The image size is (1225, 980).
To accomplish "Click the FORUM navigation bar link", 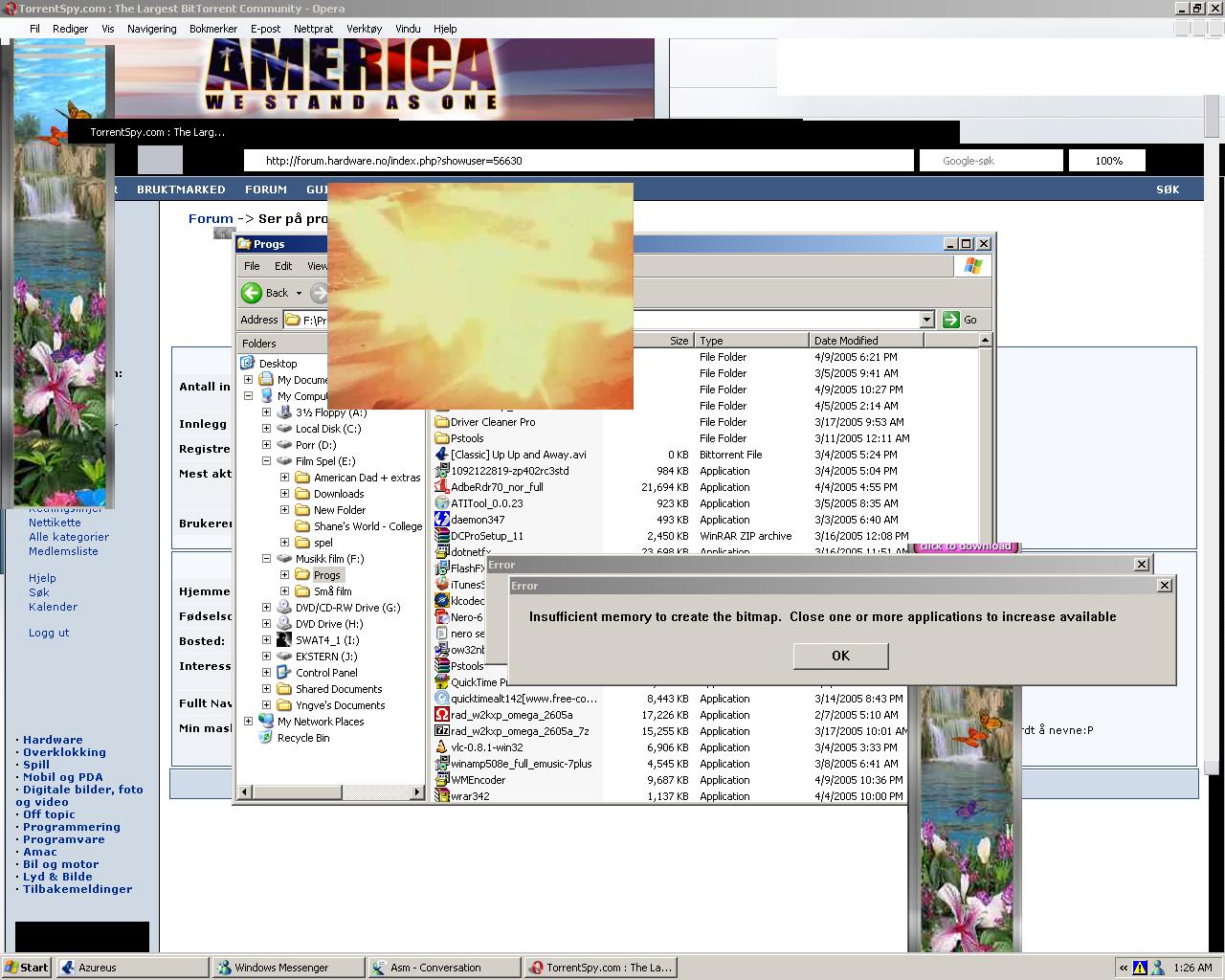I will (266, 189).
